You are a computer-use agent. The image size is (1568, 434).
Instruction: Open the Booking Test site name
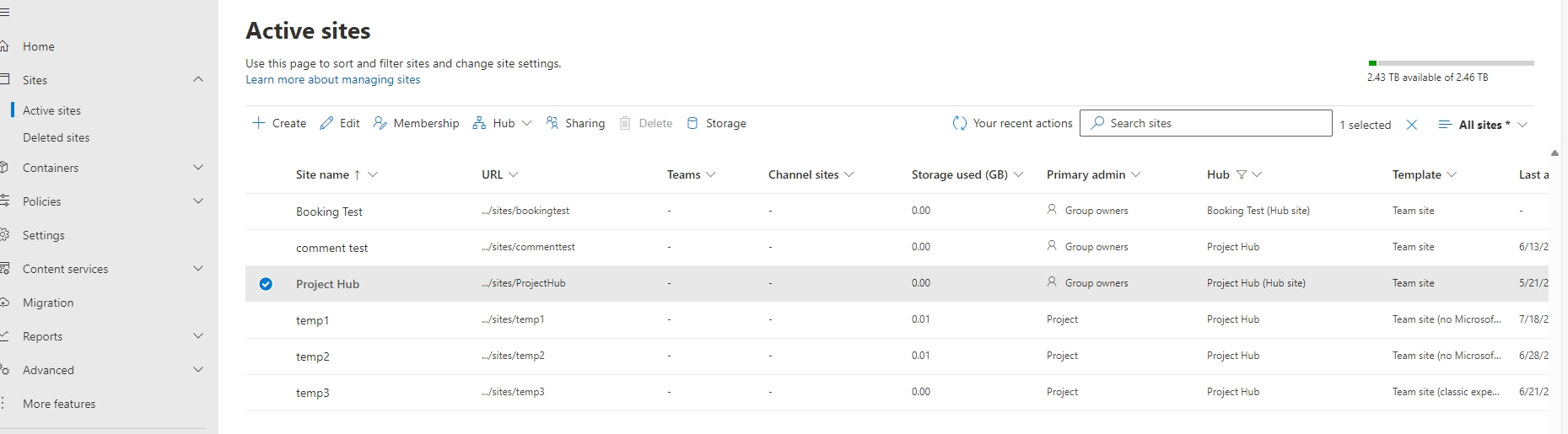coord(329,212)
